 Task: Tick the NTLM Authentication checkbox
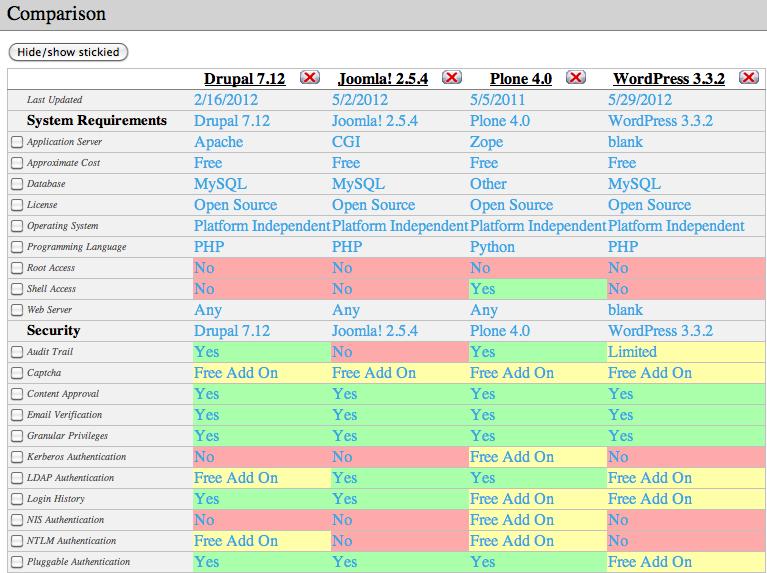(x=17, y=541)
